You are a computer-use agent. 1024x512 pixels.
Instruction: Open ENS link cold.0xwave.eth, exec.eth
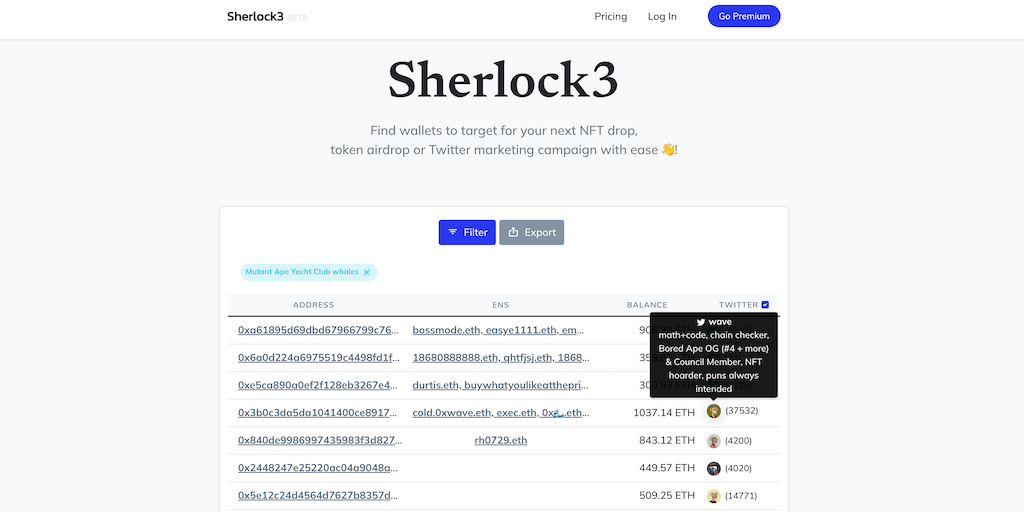500,413
